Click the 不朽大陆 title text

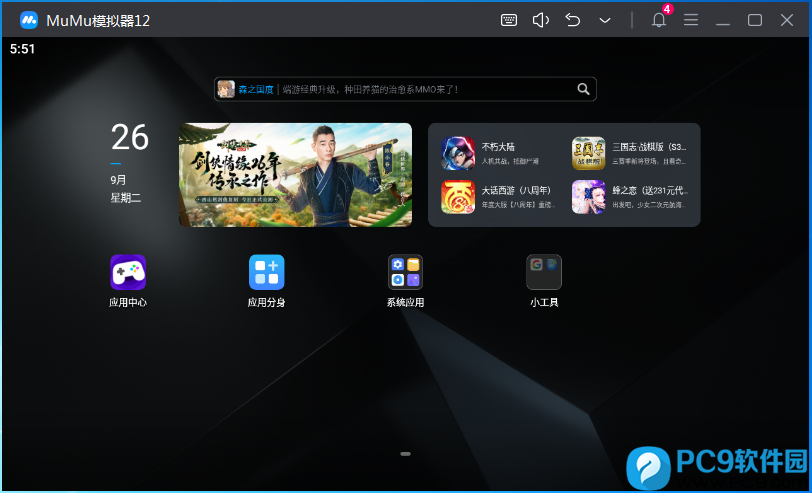coord(498,147)
